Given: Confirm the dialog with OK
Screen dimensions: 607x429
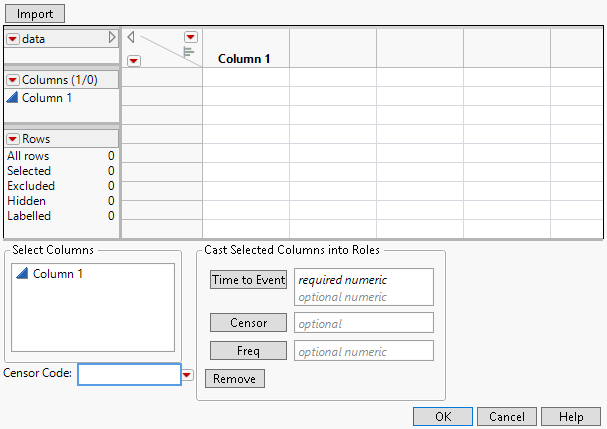Looking at the screenshot, I should point(443,416).
